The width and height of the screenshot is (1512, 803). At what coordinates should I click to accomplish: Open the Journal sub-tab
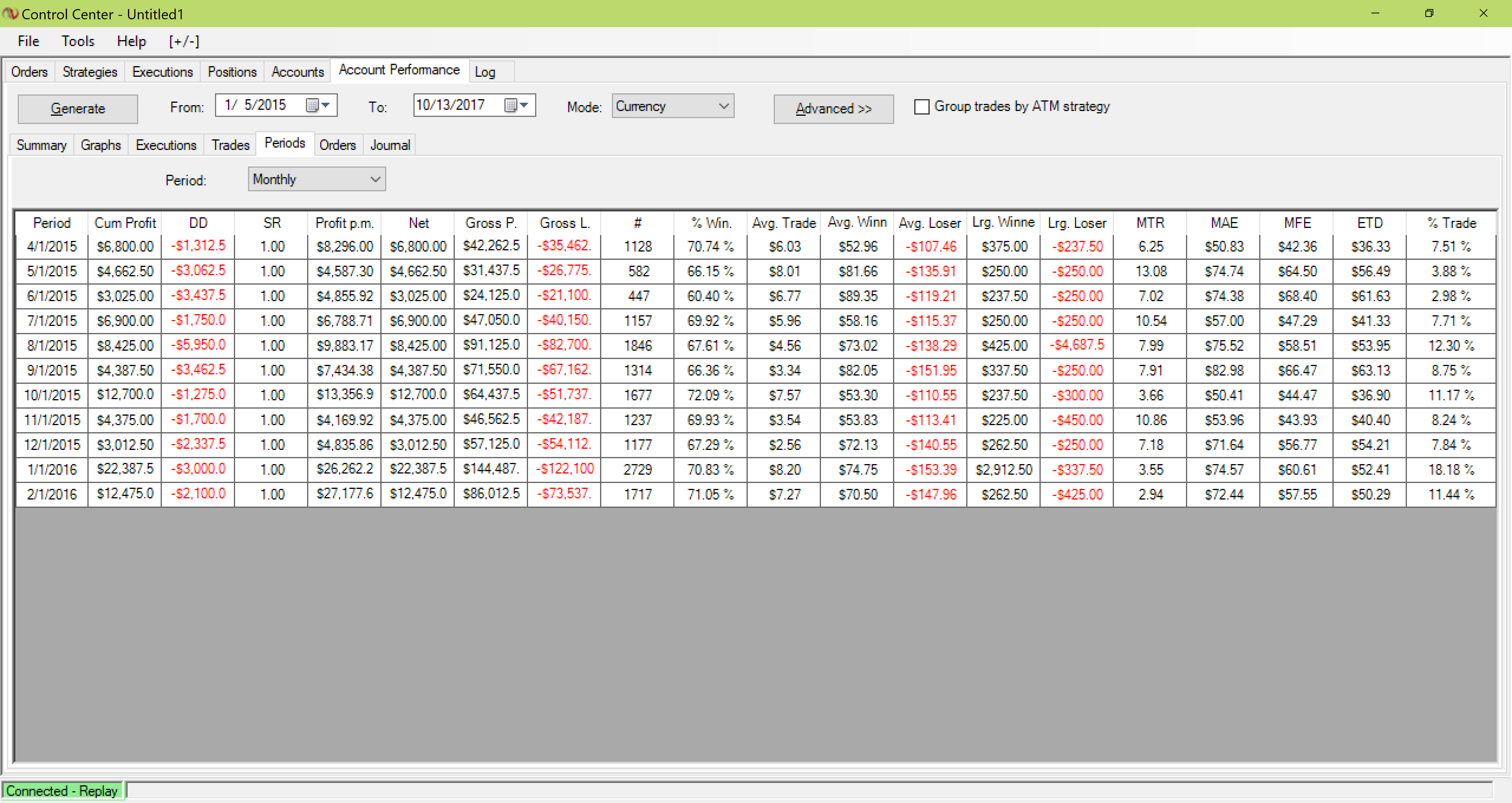(390, 145)
